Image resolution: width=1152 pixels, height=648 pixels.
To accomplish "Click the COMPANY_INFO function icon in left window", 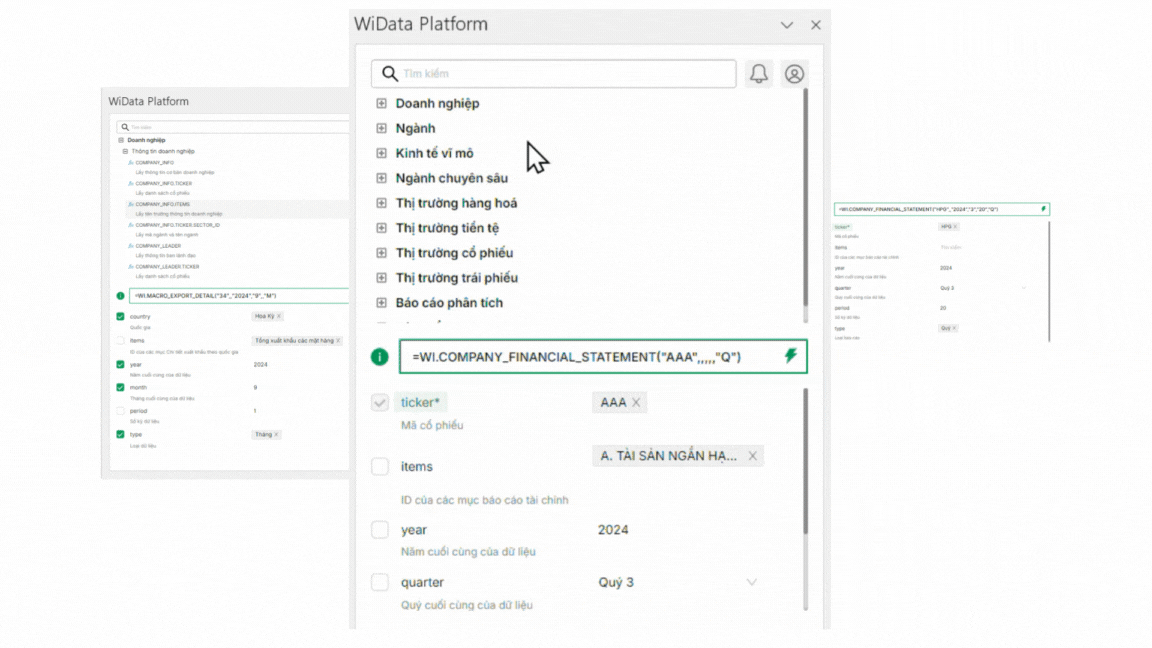I will coord(131,163).
